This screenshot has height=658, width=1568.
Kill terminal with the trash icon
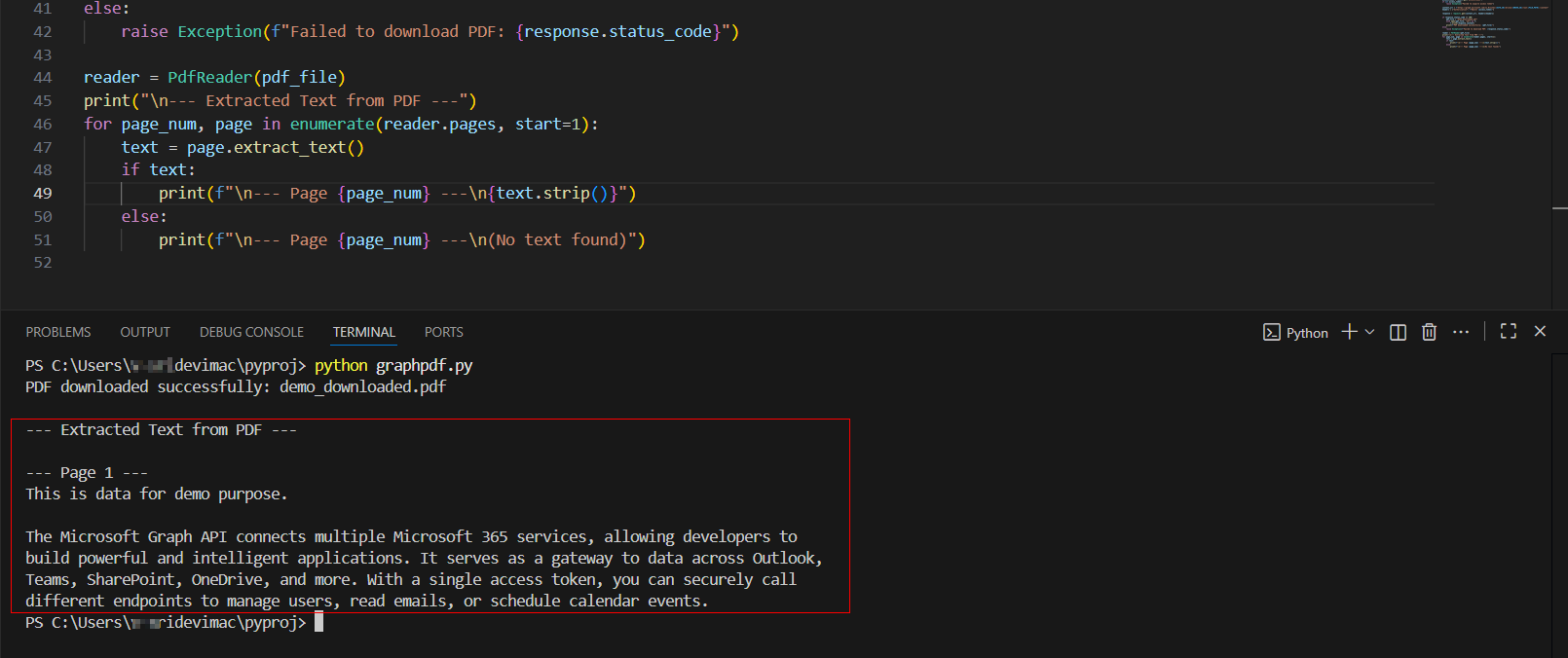click(x=1429, y=332)
